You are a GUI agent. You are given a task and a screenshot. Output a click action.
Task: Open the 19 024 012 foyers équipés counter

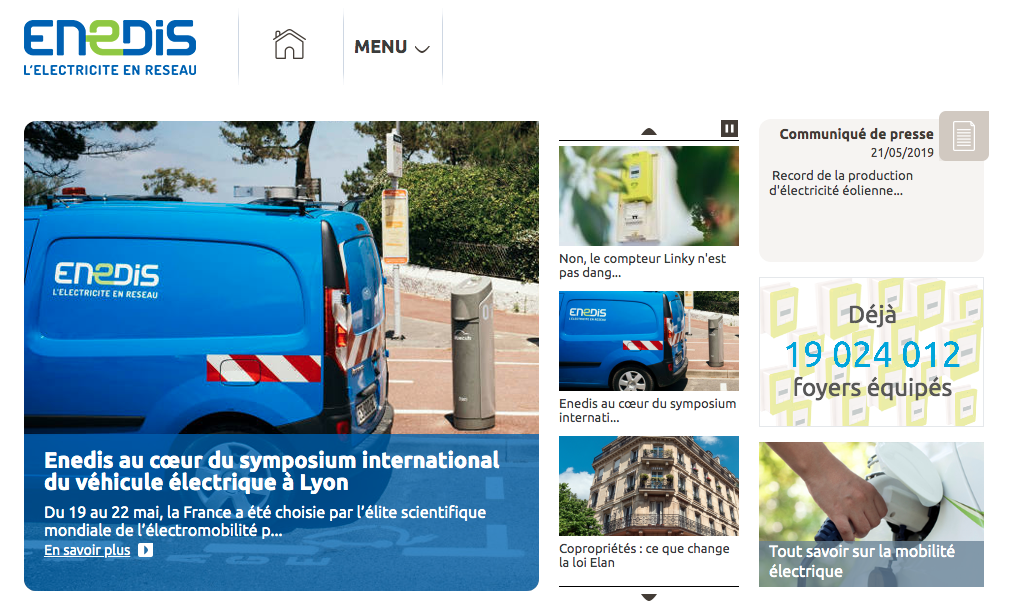point(871,352)
